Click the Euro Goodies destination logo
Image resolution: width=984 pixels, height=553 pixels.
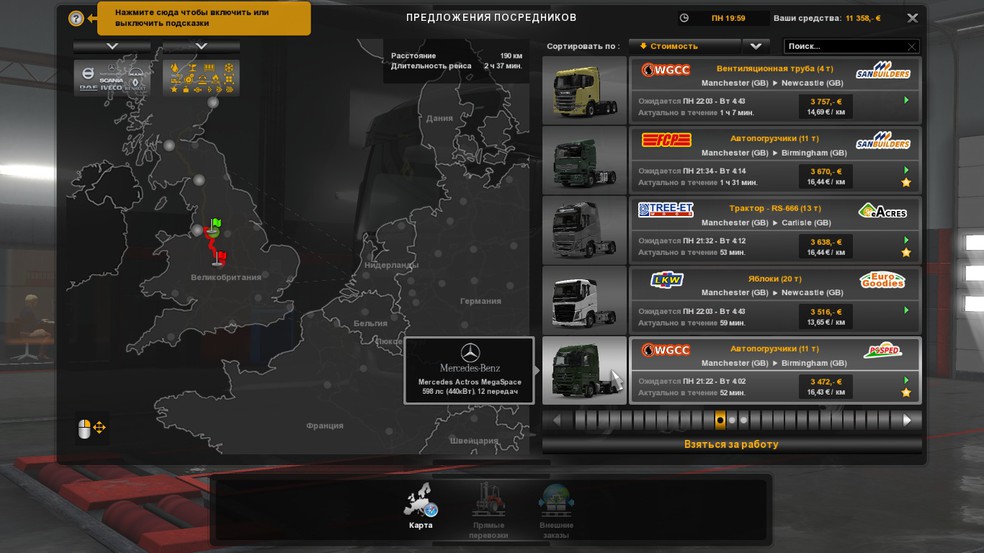[882, 280]
